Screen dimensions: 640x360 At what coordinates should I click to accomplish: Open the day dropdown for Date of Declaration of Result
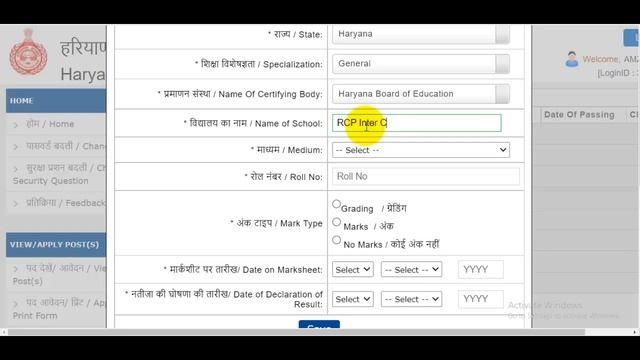(353, 299)
